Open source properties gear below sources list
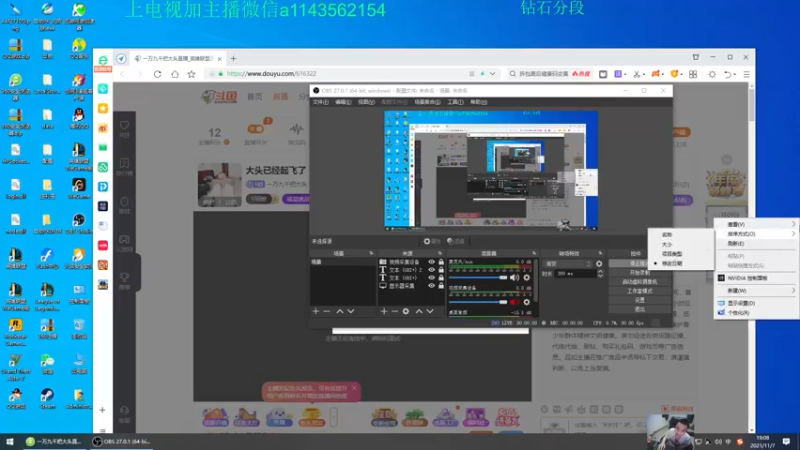 pyautogui.click(x=406, y=311)
